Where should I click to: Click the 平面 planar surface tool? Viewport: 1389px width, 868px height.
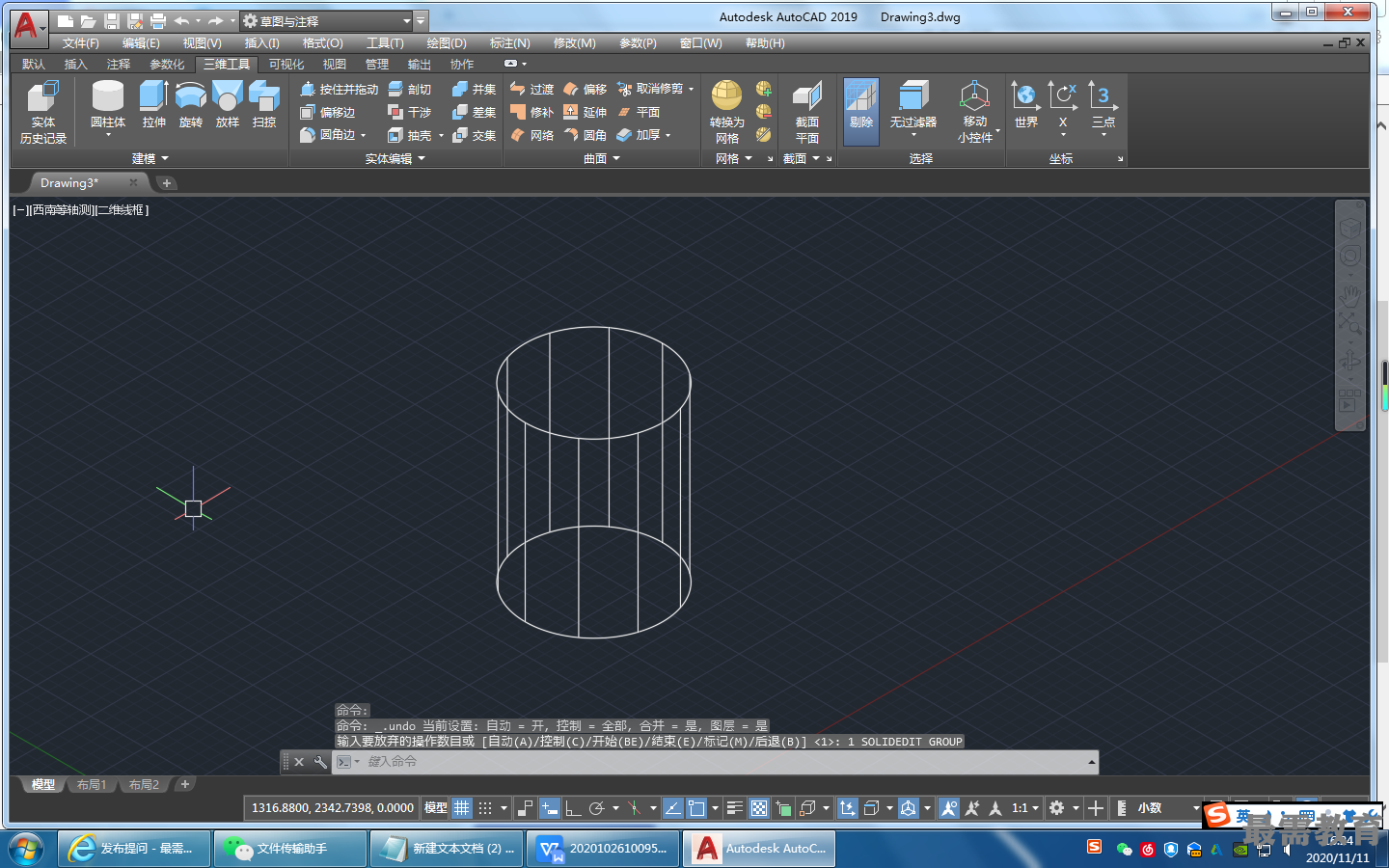(639, 113)
